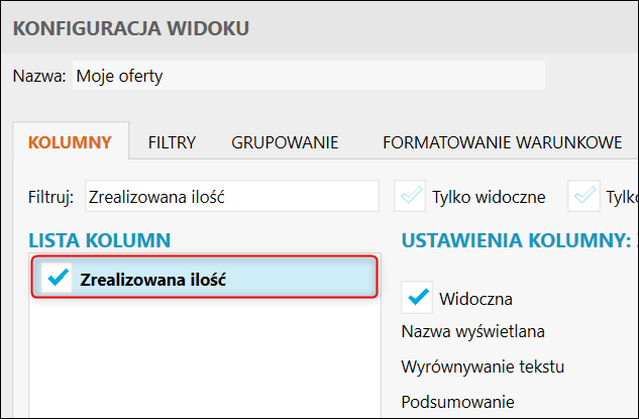The height and width of the screenshot is (419, 639).
Task: Go to the GRUPOWANIE tab
Action: coord(285,142)
